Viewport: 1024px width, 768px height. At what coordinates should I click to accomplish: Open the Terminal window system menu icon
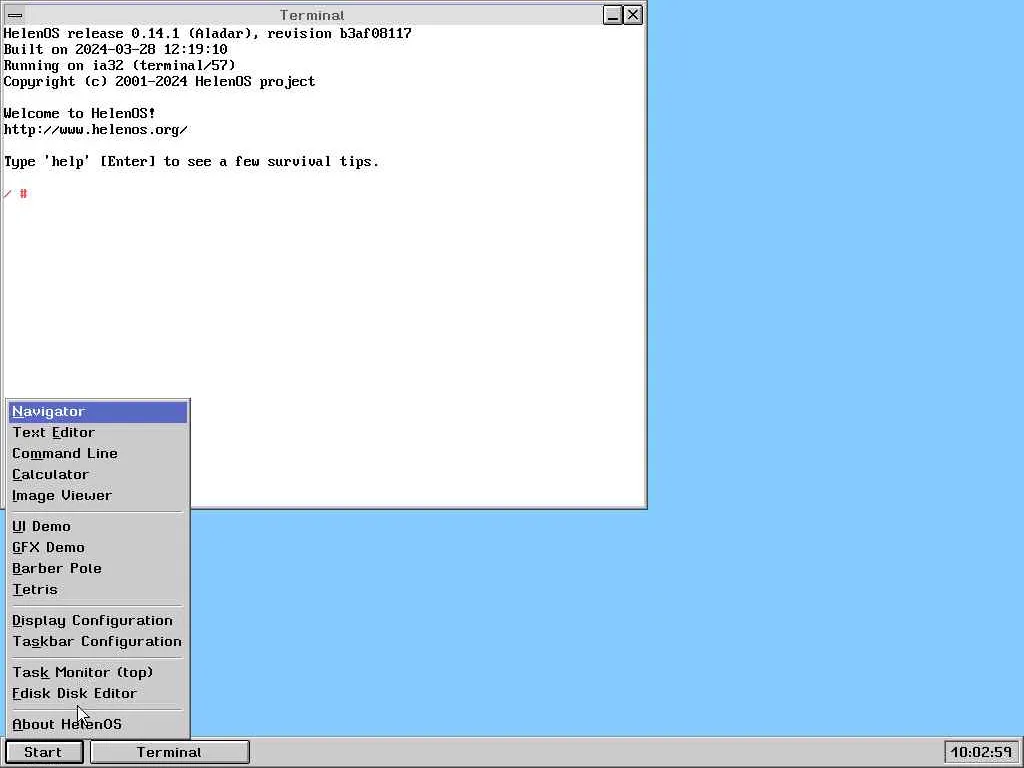(15, 15)
